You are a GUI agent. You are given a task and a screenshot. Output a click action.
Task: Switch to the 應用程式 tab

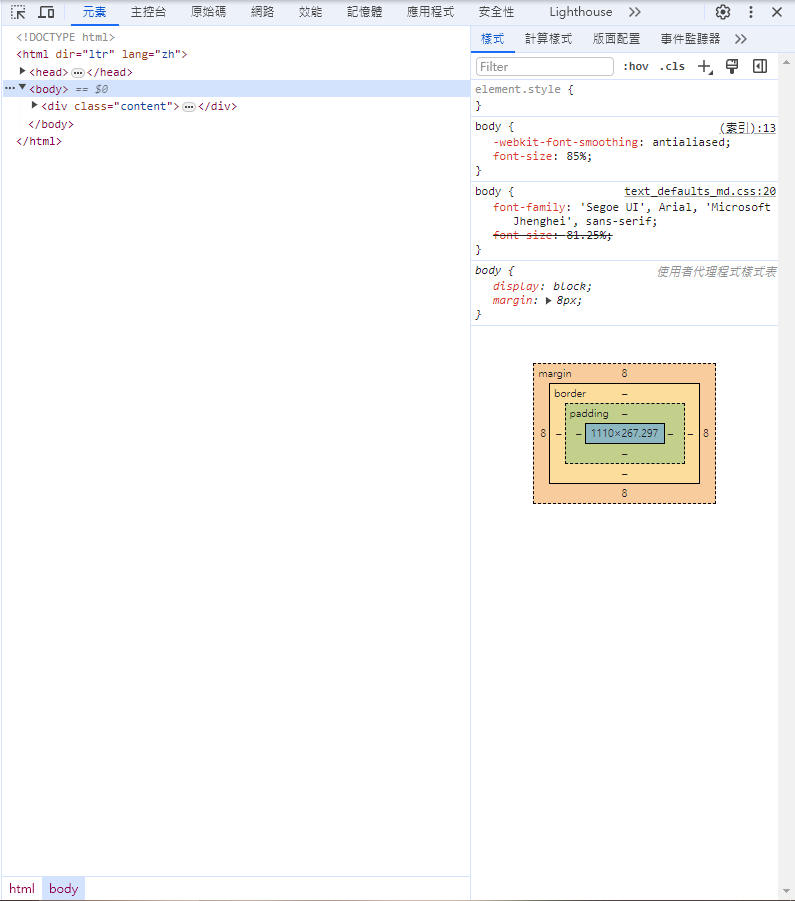[x=430, y=12]
